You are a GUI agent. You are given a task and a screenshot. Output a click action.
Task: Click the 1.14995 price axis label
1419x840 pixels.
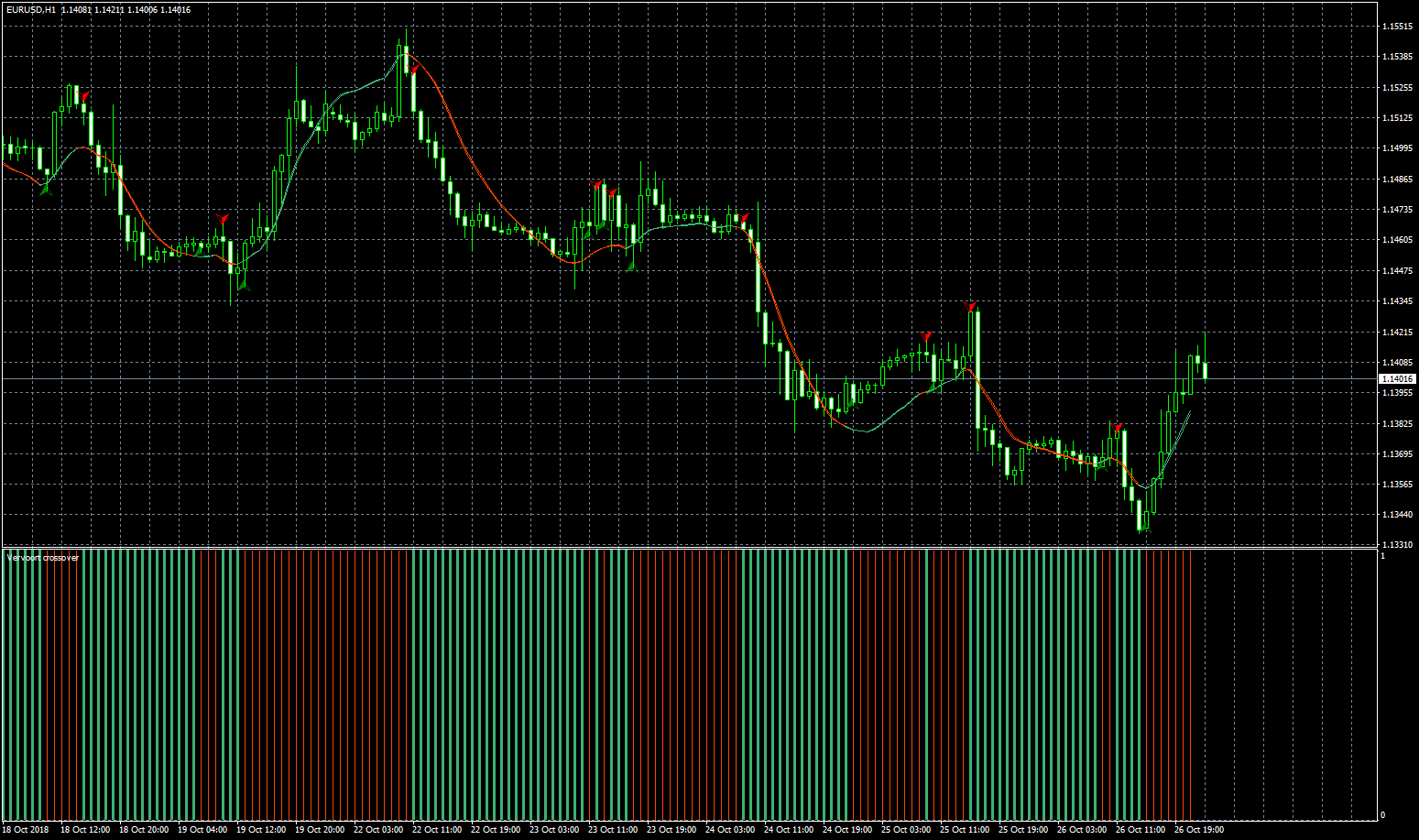1397,148
